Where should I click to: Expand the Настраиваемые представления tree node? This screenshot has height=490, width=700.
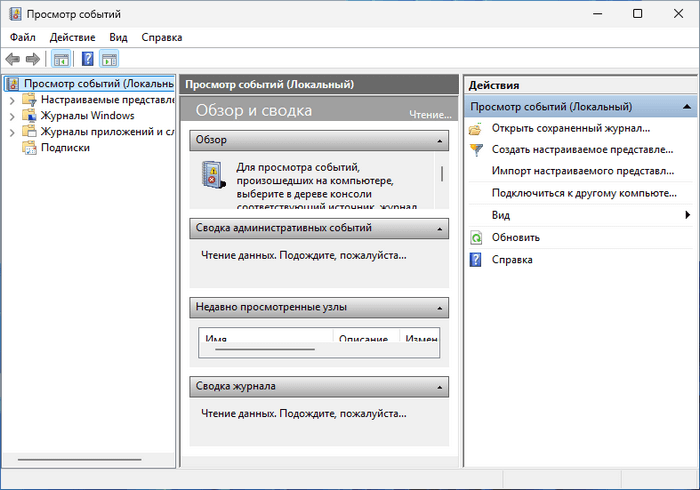12,100
